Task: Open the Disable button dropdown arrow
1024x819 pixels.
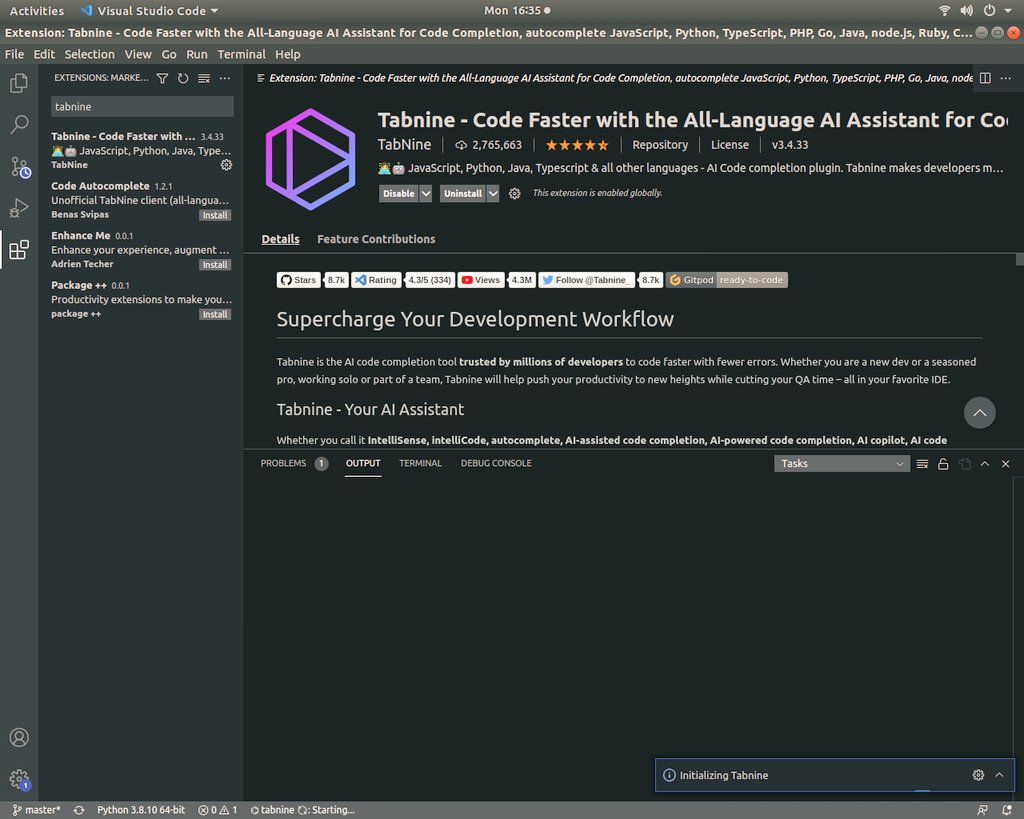Action: [426, 193]
